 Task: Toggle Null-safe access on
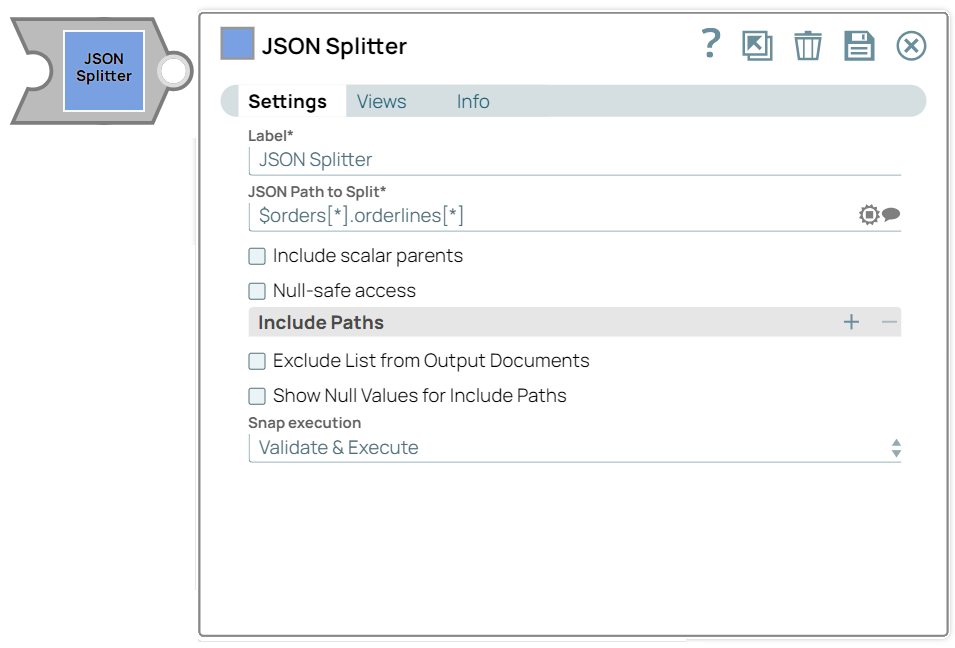click(x=256, y=291)
